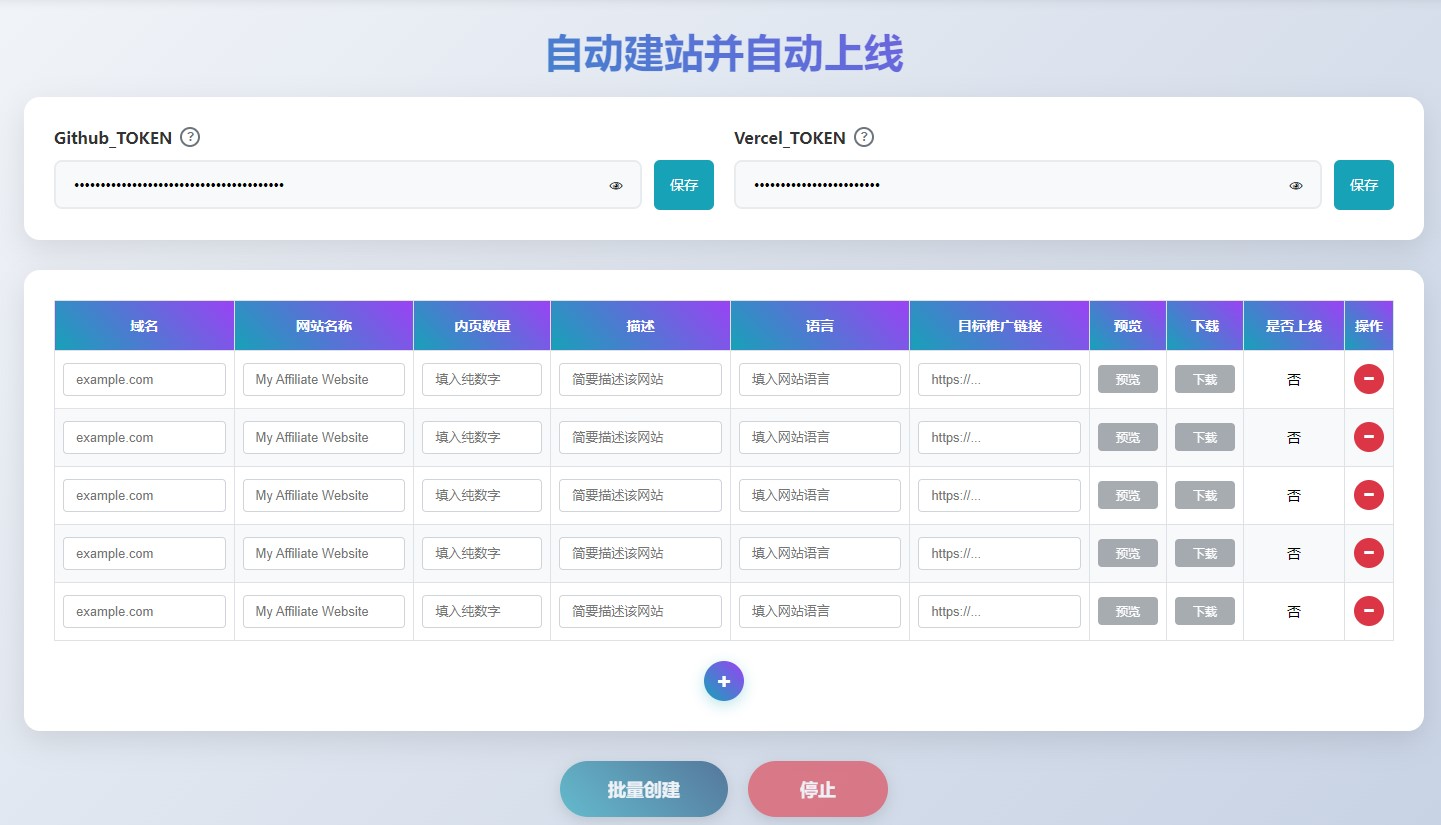This screenshot has height=825, width=1441.
Task: Click description field in the fourth row
Action: coord(640,553)
